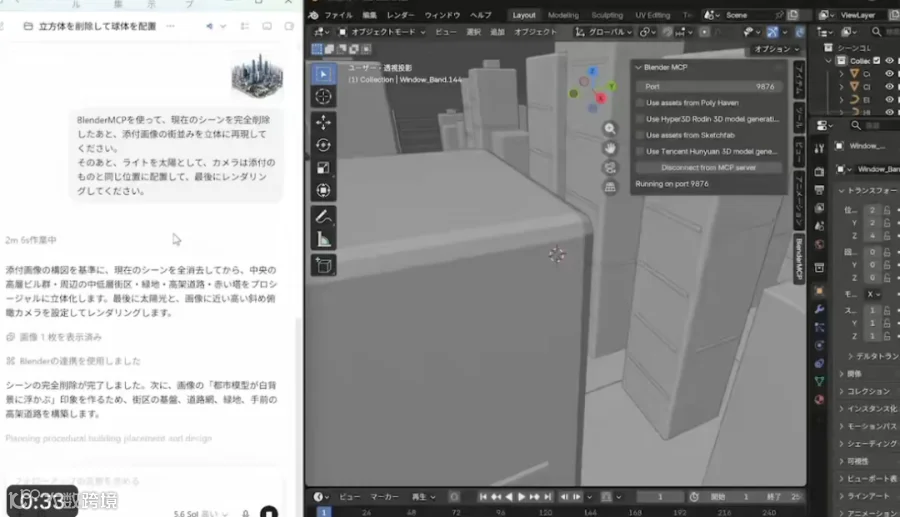Open the View Layer properties tab

[x=819, y=208]
